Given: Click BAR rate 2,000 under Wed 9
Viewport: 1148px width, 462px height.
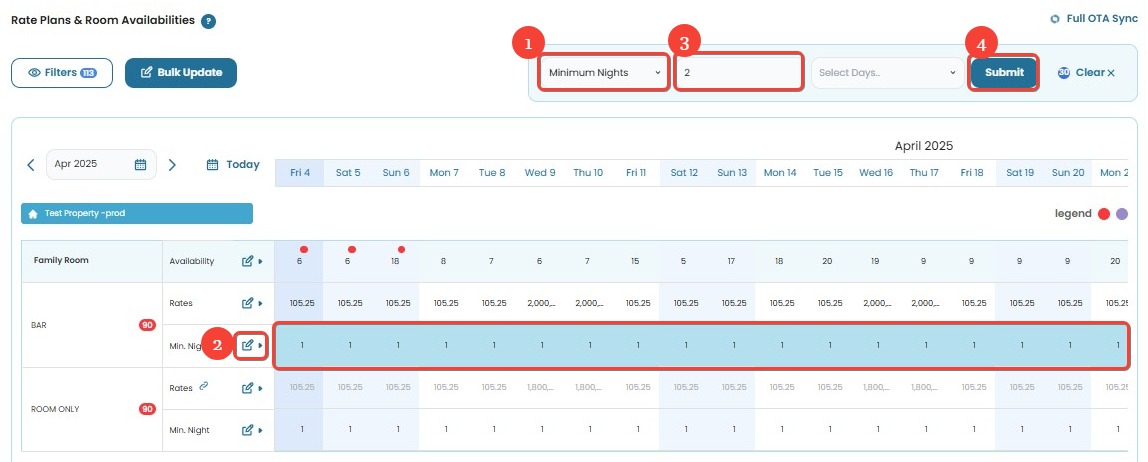Looking at the screenshot, I should (x=540, y=302).
